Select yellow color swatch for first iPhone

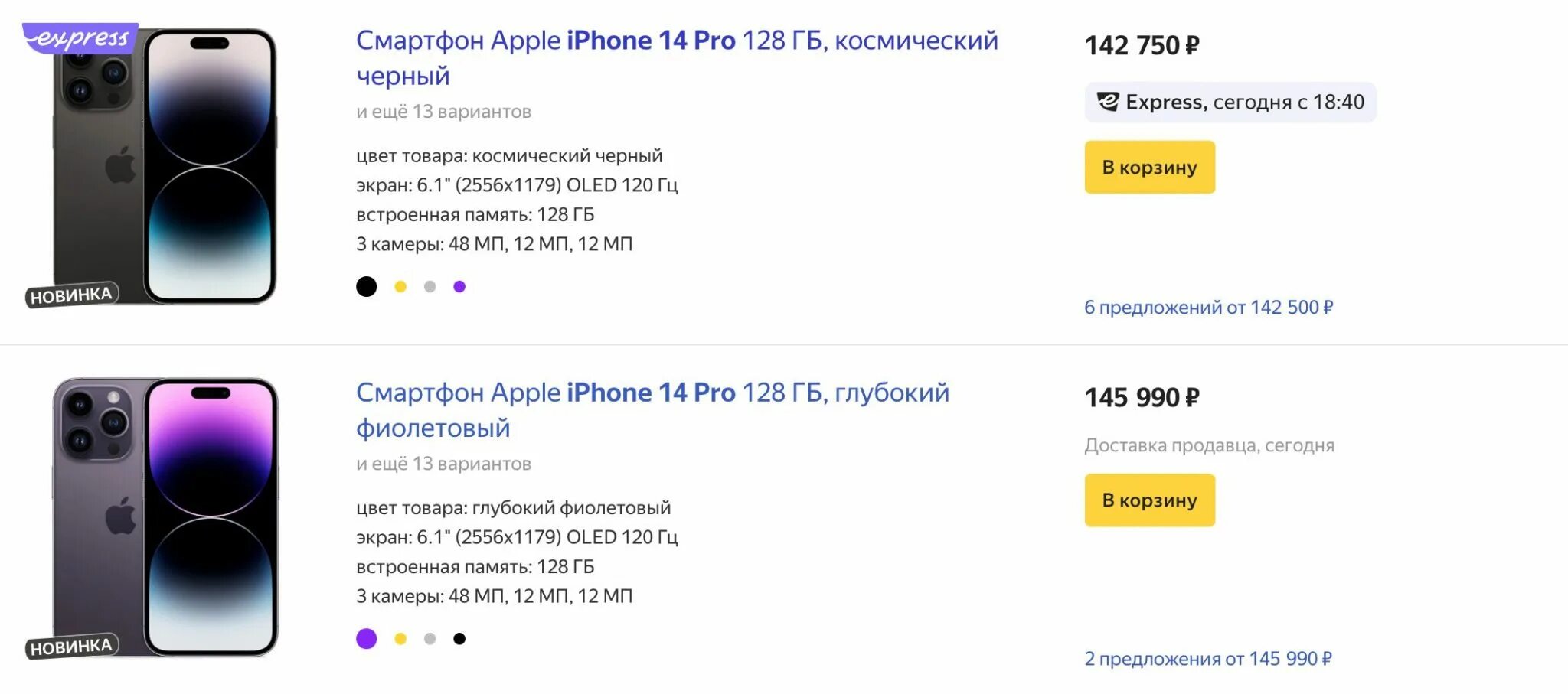pos(400,287)
